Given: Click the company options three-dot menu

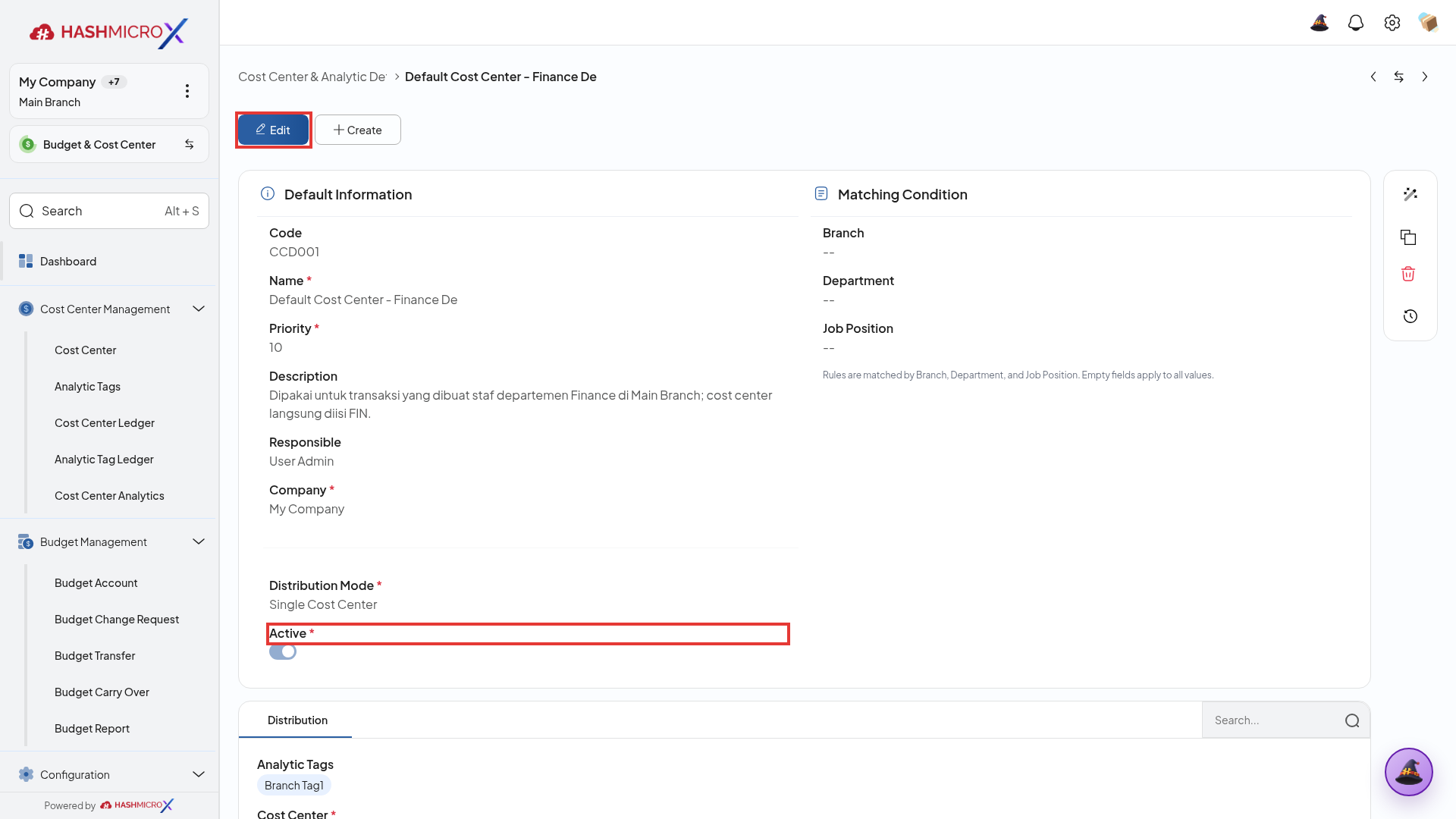Looking at the screenshot, I should coord(187,91).
